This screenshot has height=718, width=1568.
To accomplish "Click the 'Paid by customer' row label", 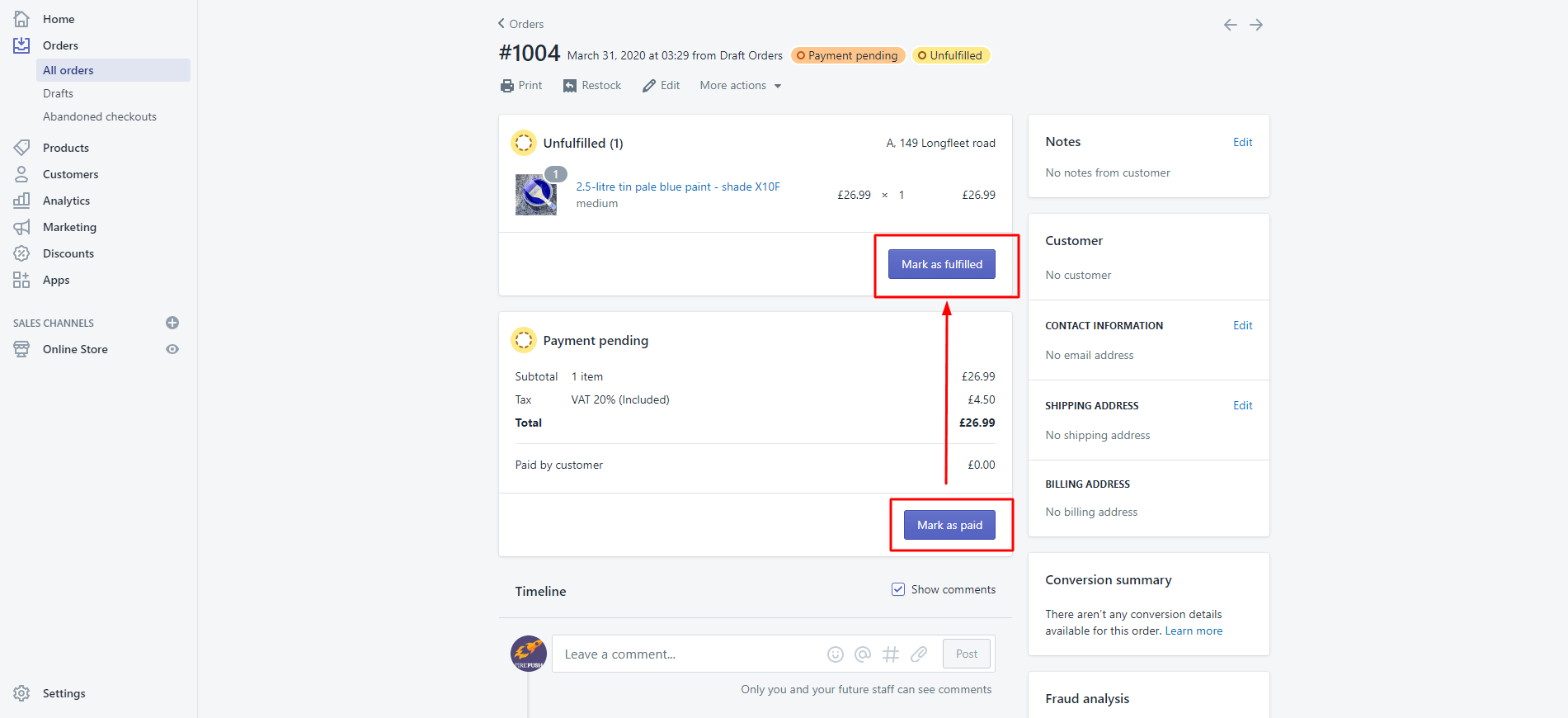I will [x=559, y=465].
